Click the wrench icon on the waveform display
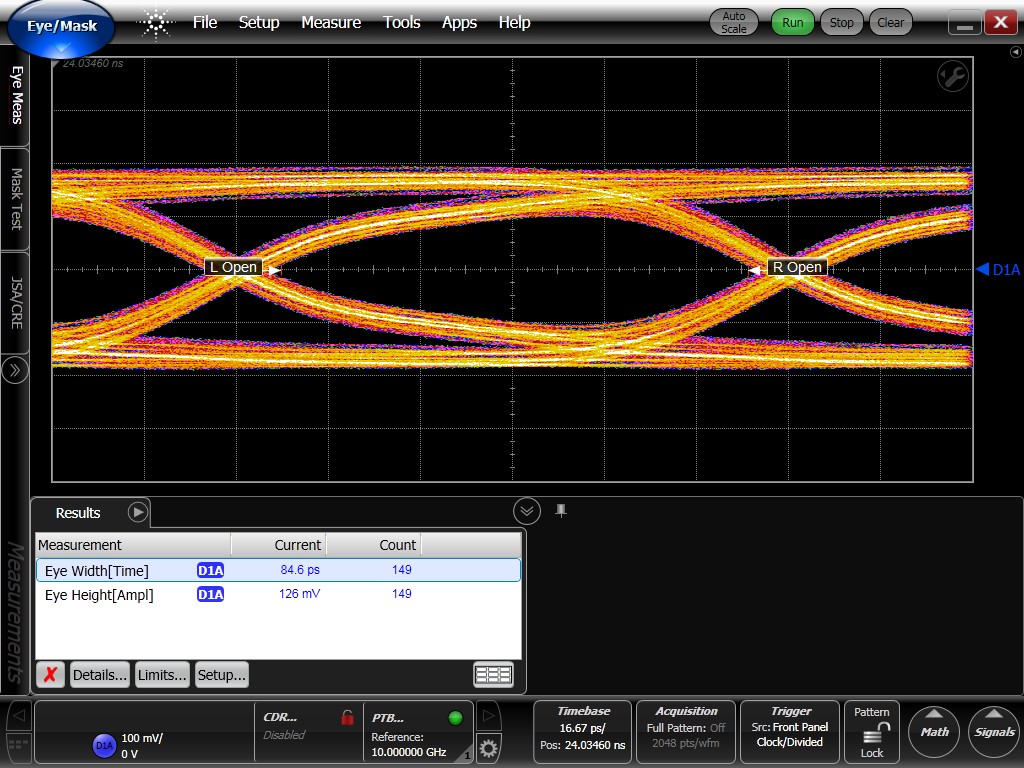 pos(952,77)
